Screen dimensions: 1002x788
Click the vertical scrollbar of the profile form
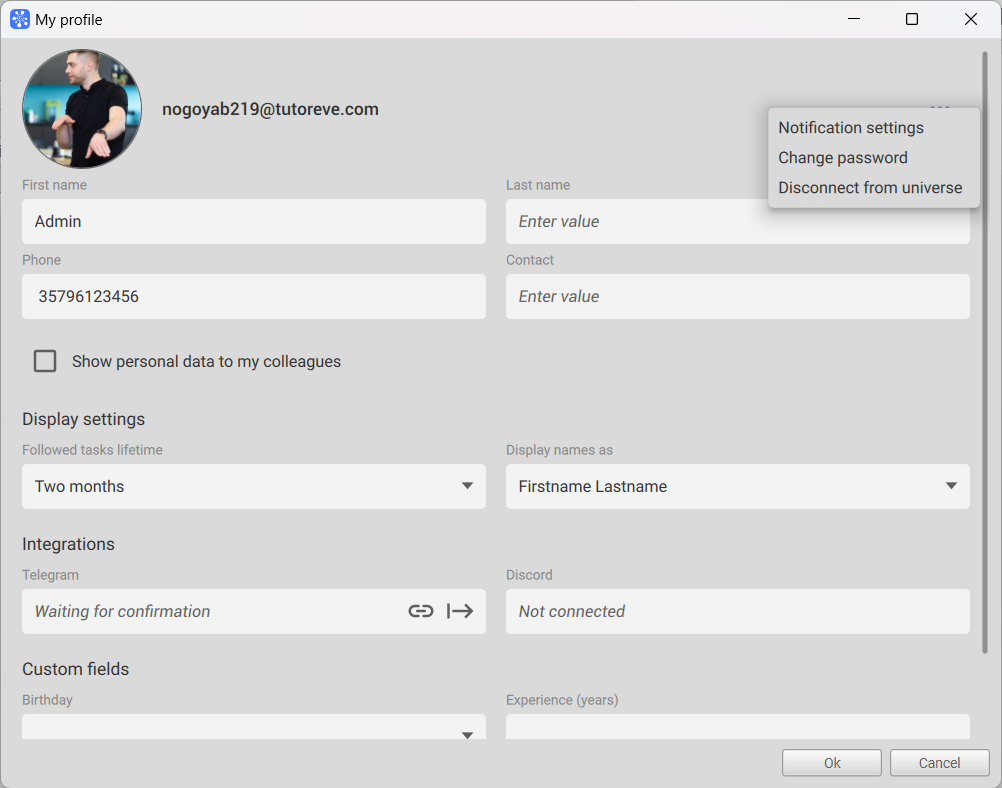click(985, 352)
